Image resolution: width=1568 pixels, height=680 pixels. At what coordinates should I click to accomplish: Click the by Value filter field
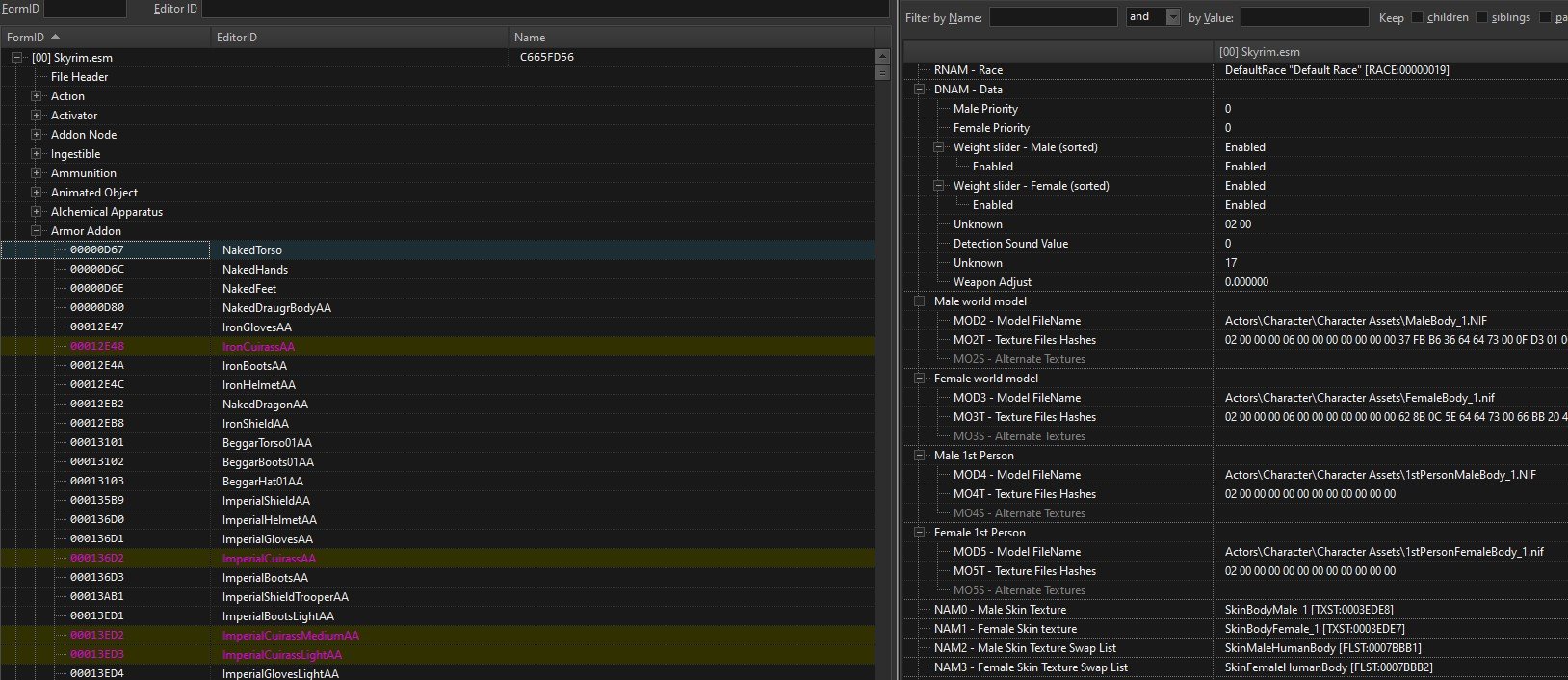click(1303, 17)
